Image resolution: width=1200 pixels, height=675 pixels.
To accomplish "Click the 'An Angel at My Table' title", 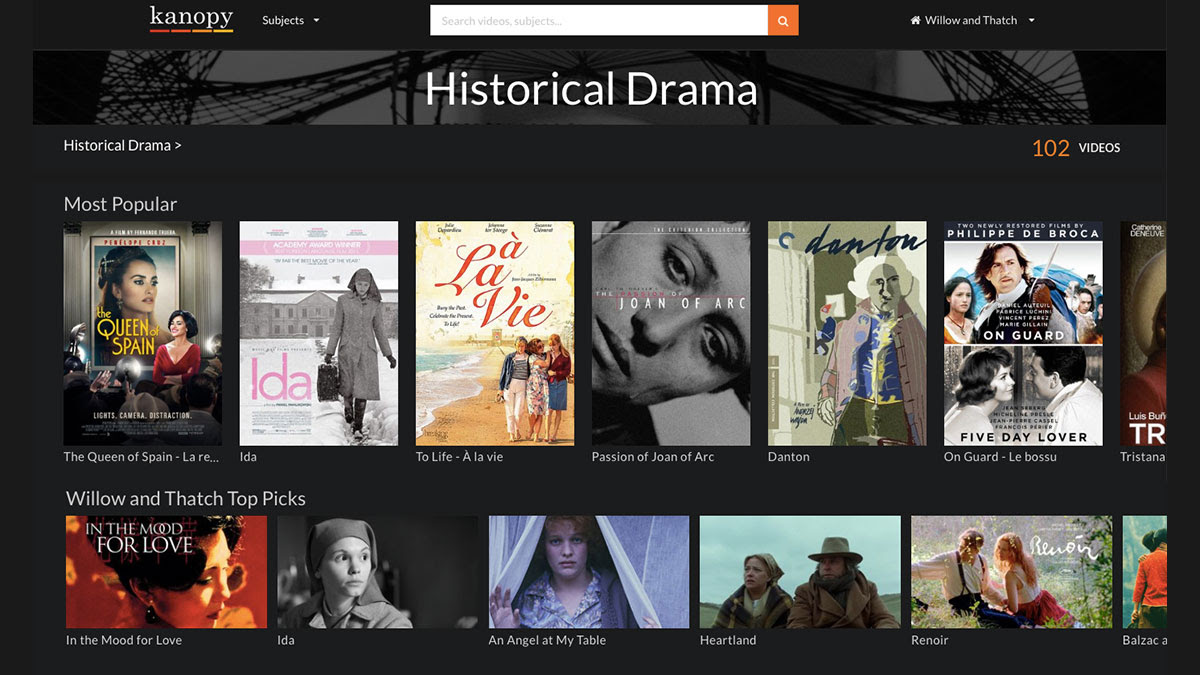I will [547, 640].
